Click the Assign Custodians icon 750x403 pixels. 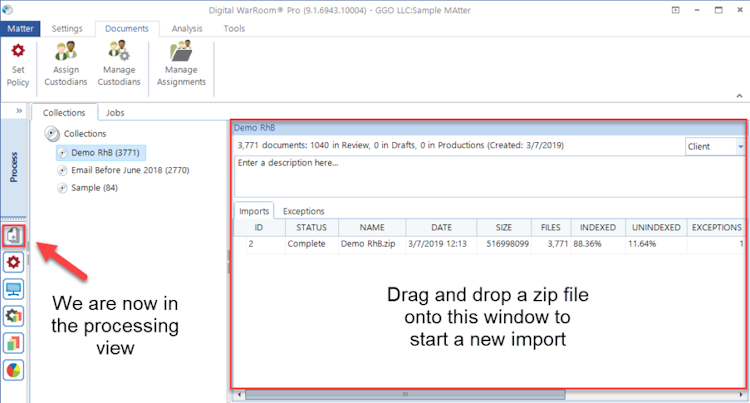[x=66, y=51]
